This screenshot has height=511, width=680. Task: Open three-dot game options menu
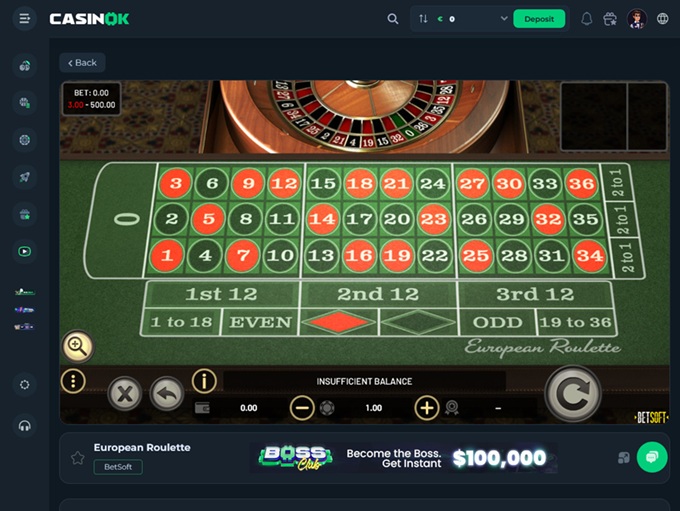click(x=73, y=381)
